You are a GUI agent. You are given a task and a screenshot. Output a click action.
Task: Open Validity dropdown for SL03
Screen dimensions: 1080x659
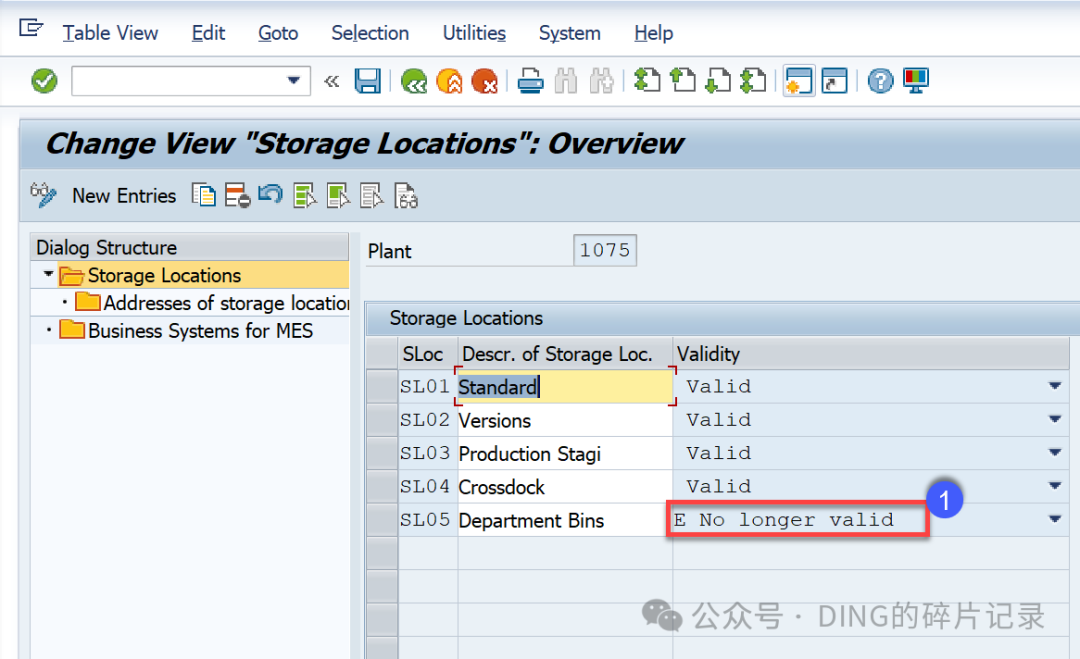[1055, 452]
